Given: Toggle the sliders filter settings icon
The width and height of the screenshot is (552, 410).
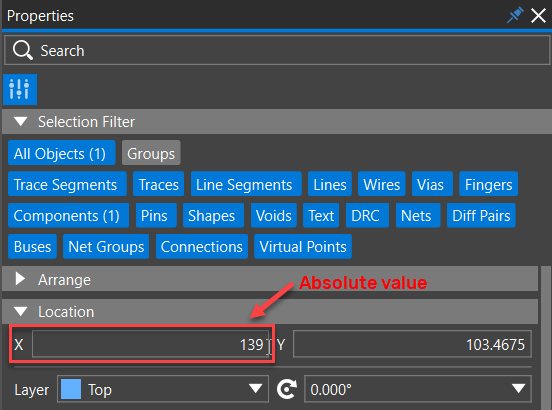Looking at the screenshot, I should click(20, 89).
